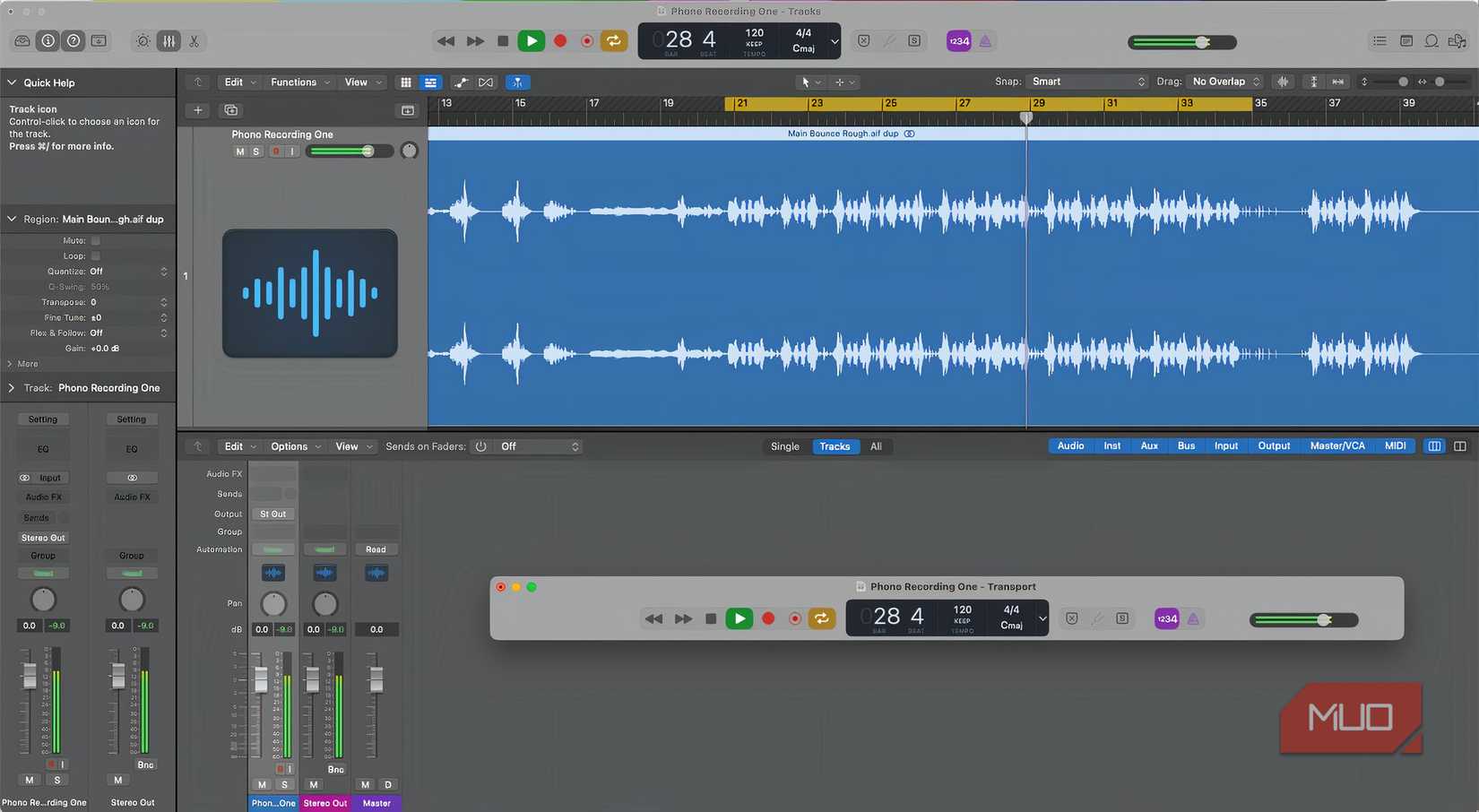Open the Functions menu in the Tracks area
1479x812 pixels.
click(x=293, y=82)
